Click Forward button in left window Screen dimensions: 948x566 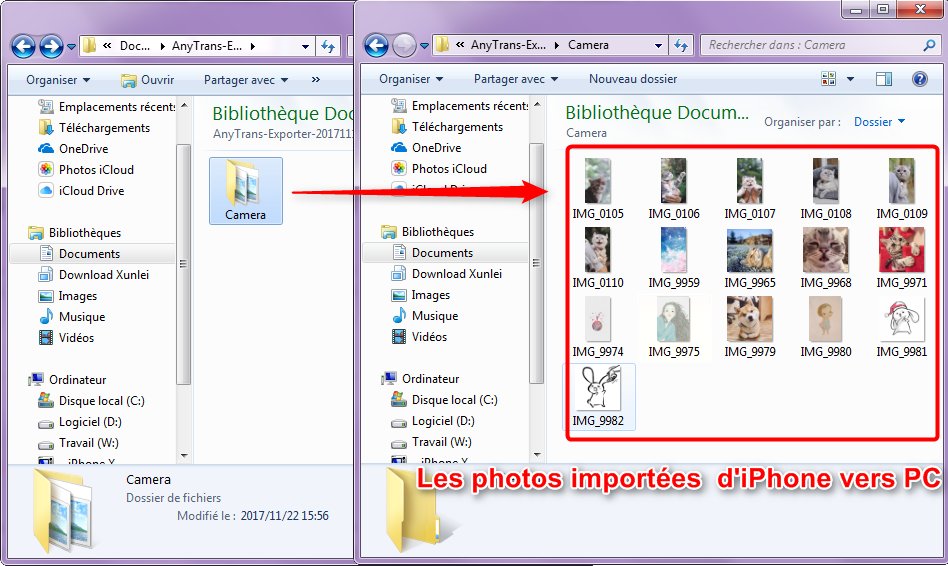51,46
